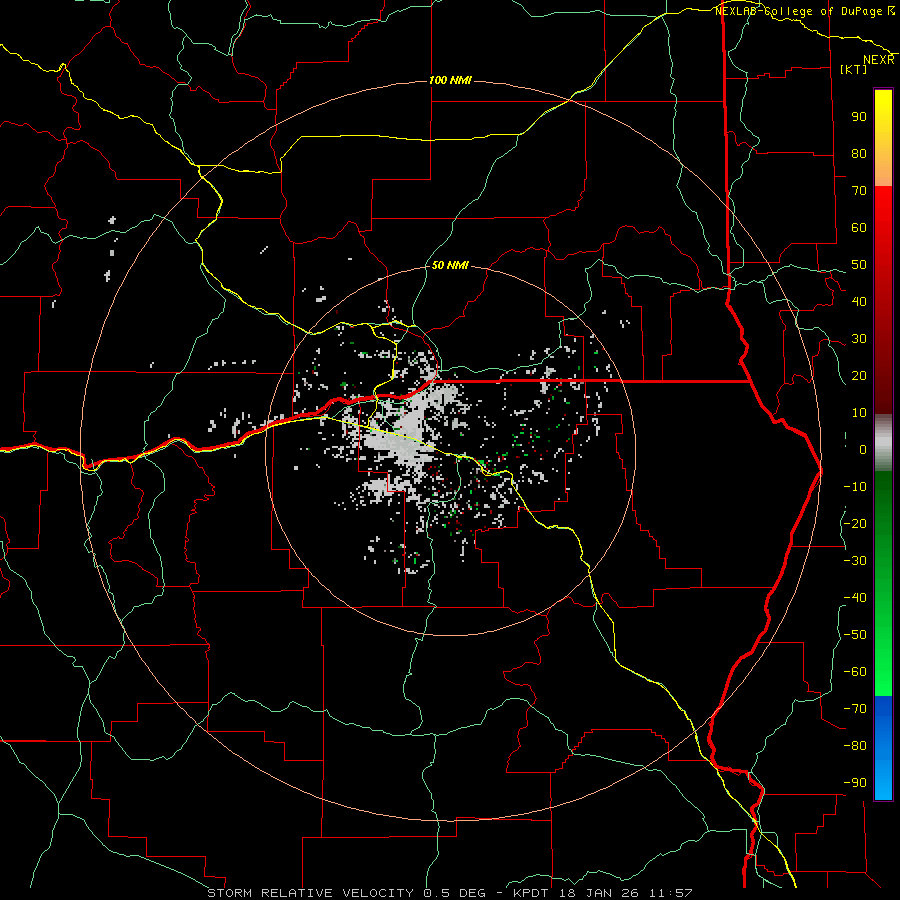This screenshot has height=900, width=900.
Task: Click the 60 value on velocity scale
Action: coord(859,227)
